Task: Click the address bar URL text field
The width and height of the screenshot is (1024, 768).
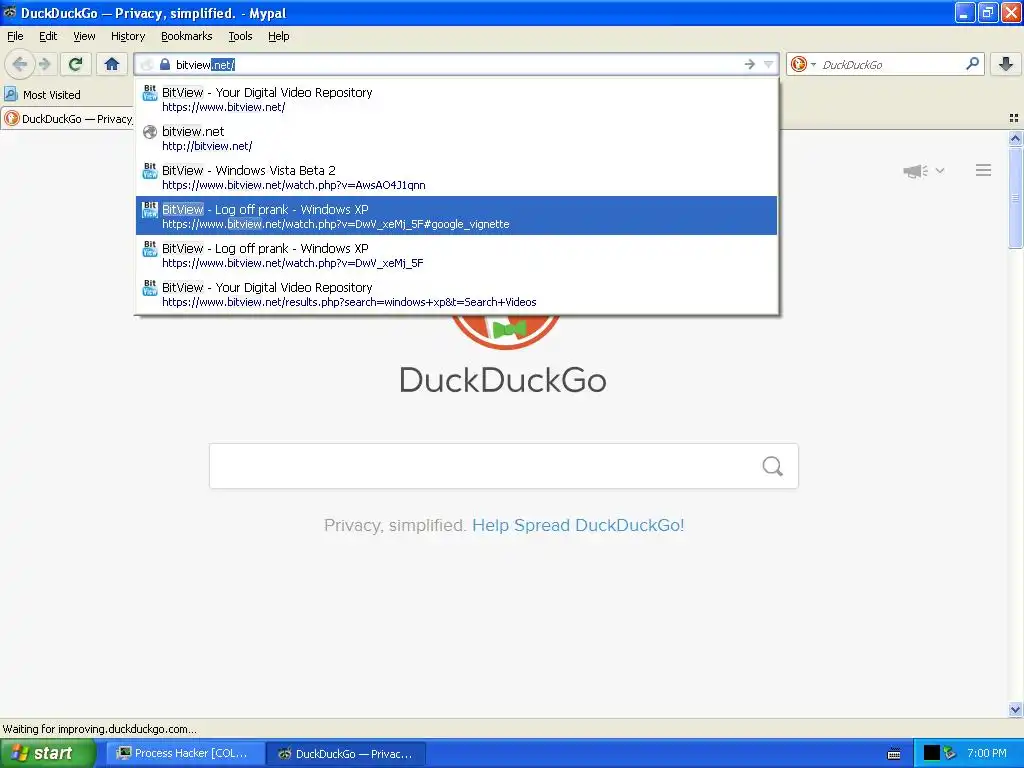Action: 457,65
